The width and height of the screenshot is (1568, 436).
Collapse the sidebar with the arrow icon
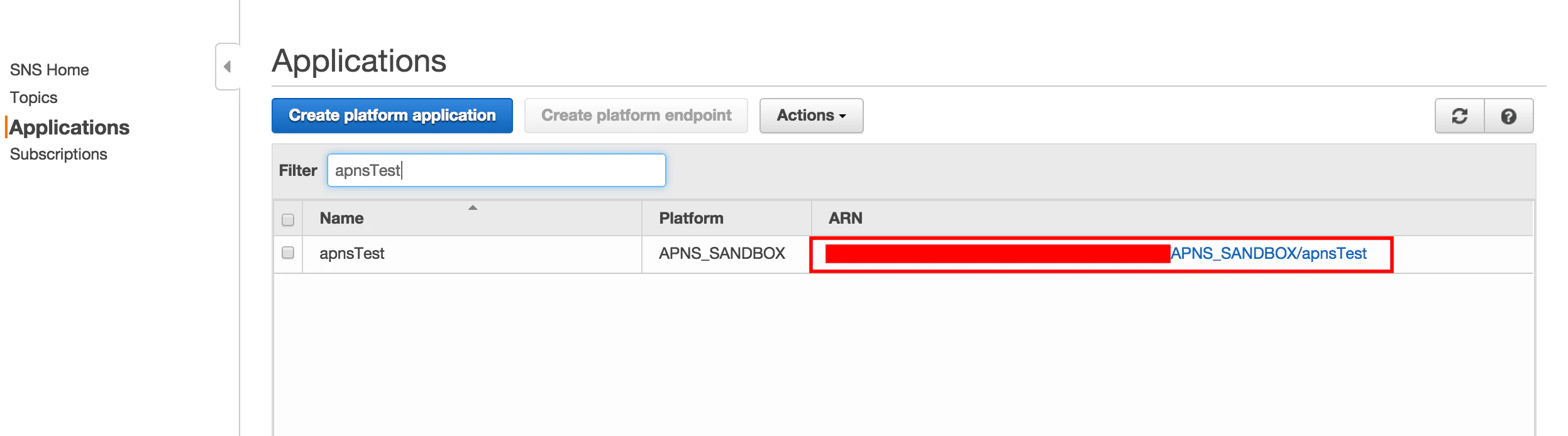(228, 67)
